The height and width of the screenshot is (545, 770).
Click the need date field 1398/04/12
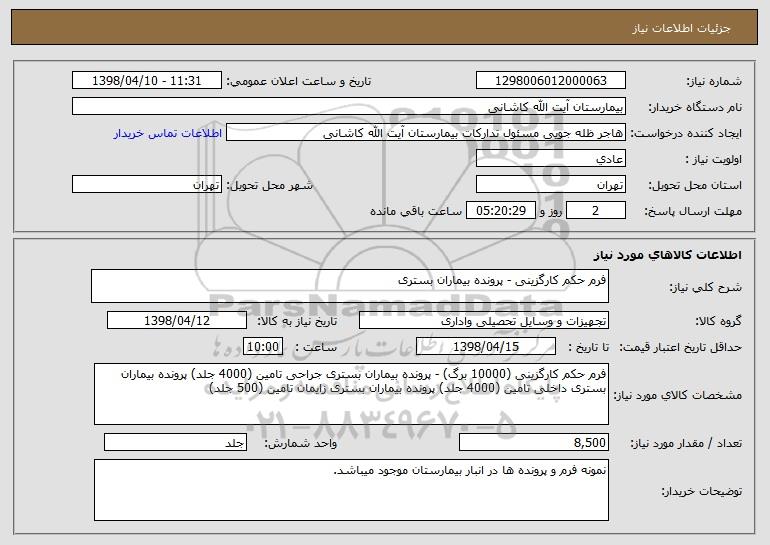coord(177,321)
